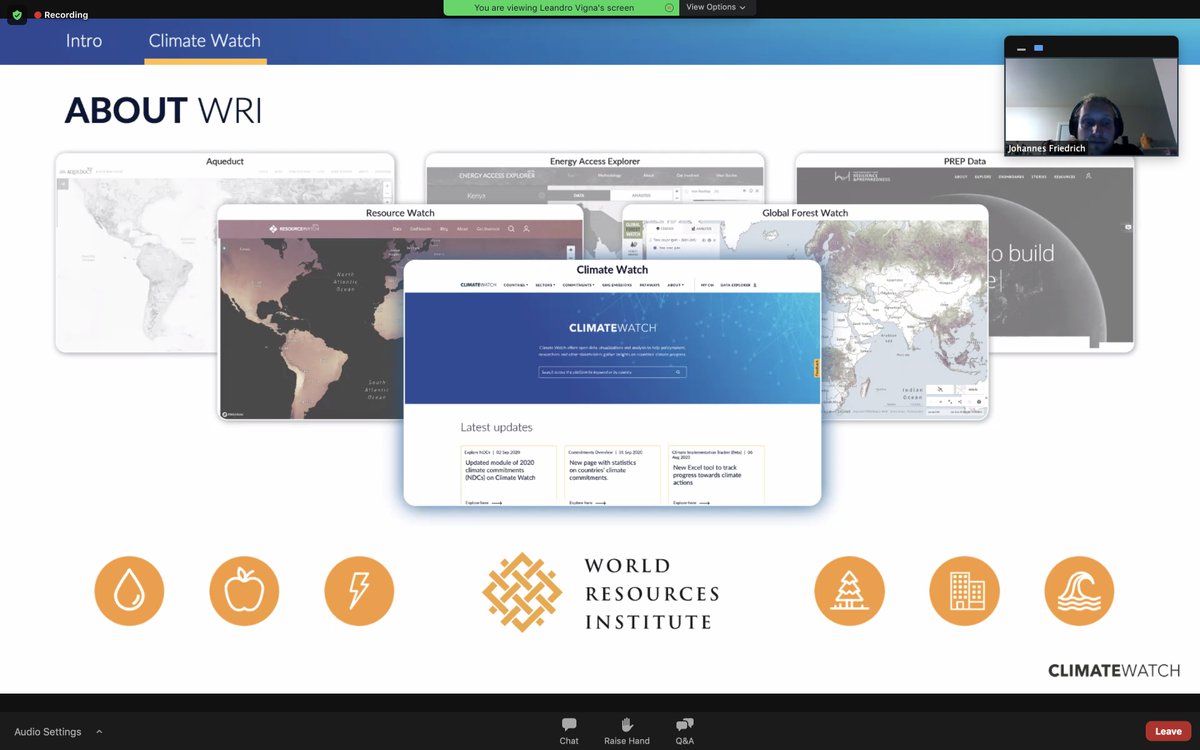The image size is (1200, 750).
Task: Click the orange pine trees forest icon
Action: (849, 591)
